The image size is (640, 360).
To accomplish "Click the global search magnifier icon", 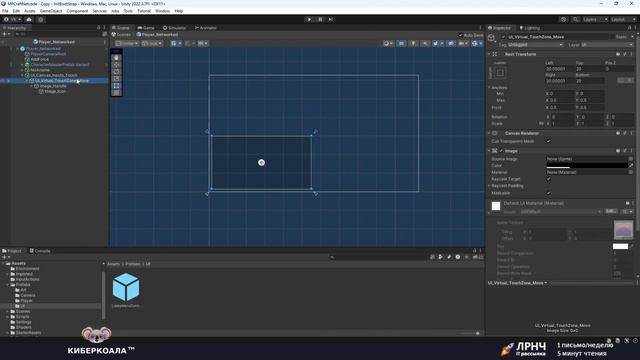I will point(575,19).
